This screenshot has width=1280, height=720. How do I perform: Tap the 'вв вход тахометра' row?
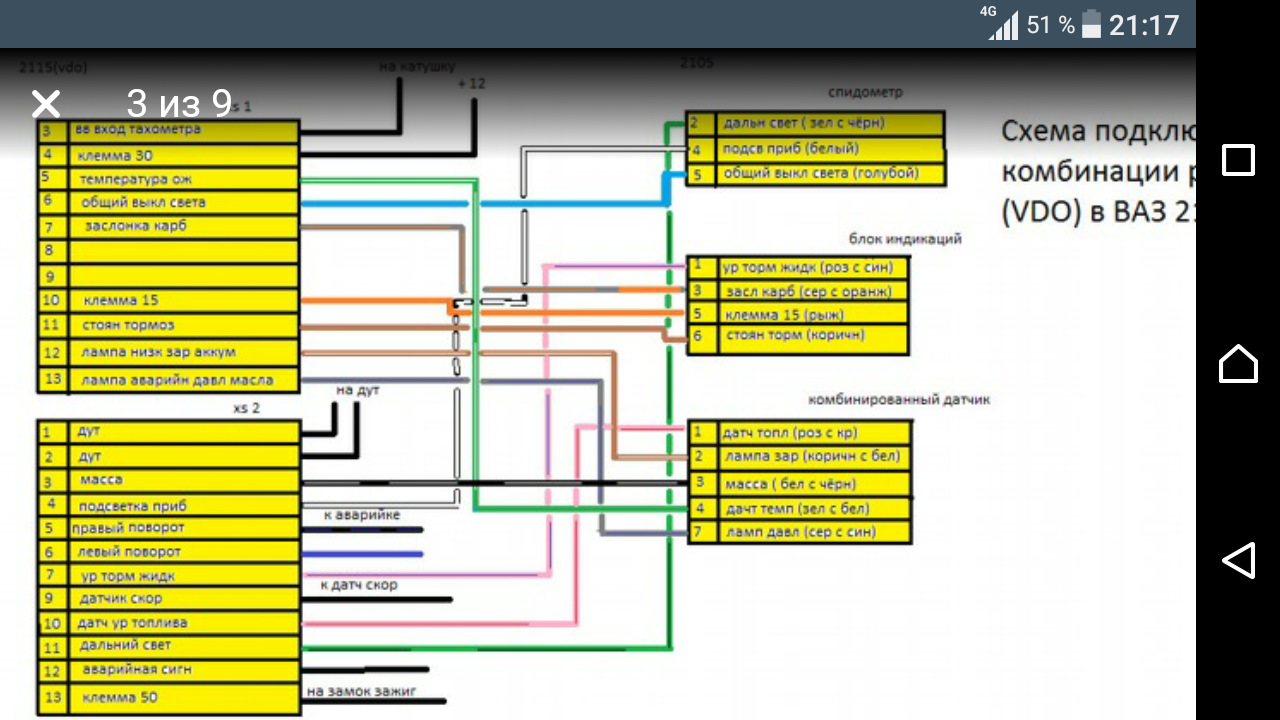click(x=168, y=131)
